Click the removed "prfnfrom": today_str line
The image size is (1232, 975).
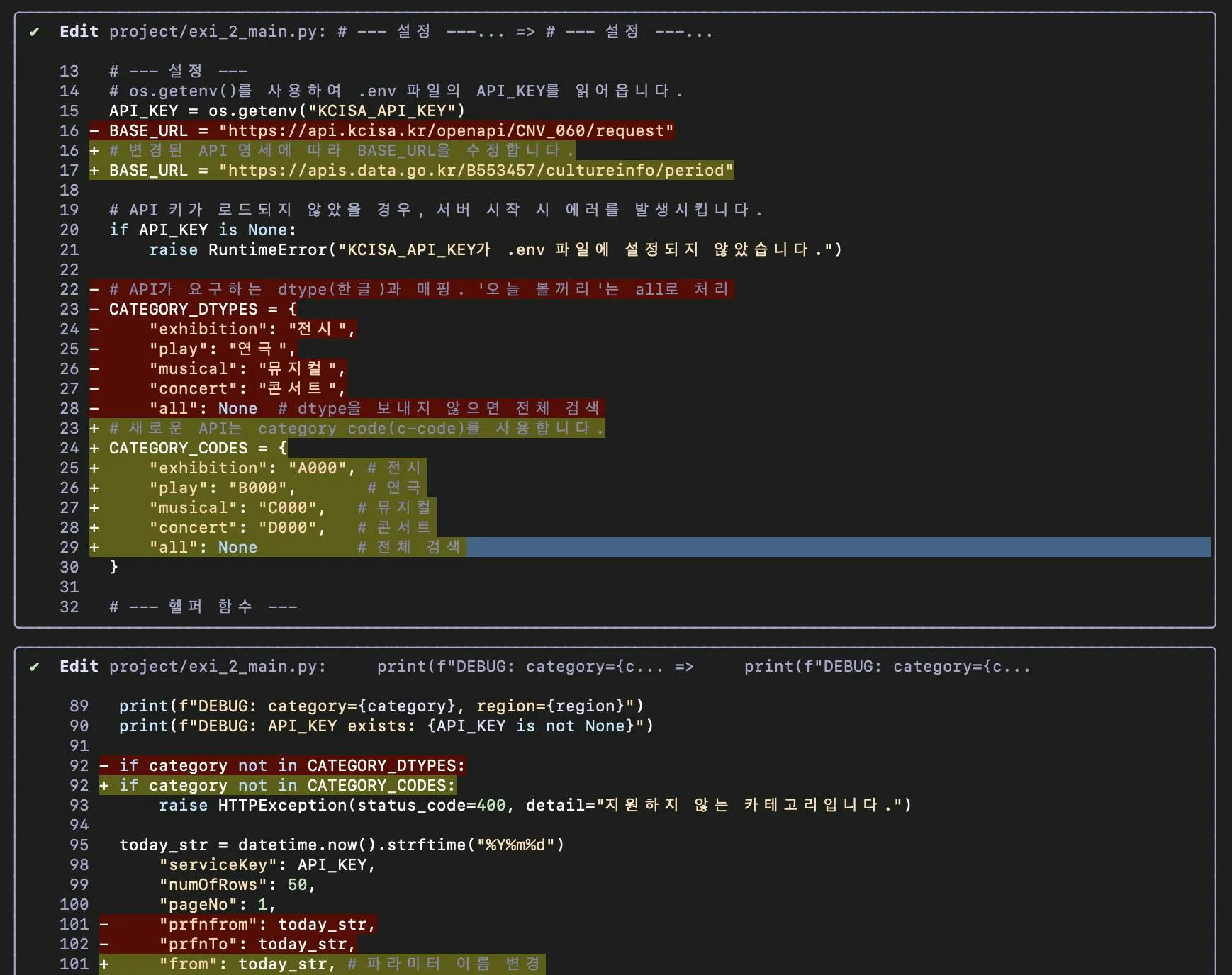point(237,925)
